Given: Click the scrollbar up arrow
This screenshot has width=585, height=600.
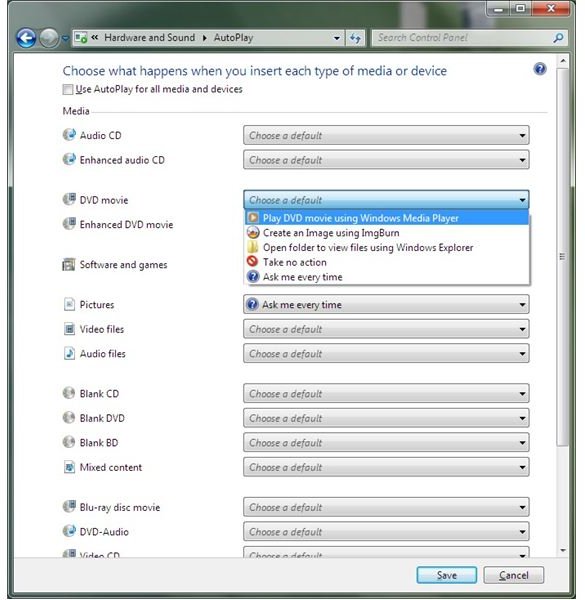Looking at the screenshot, I should point(562,61).
